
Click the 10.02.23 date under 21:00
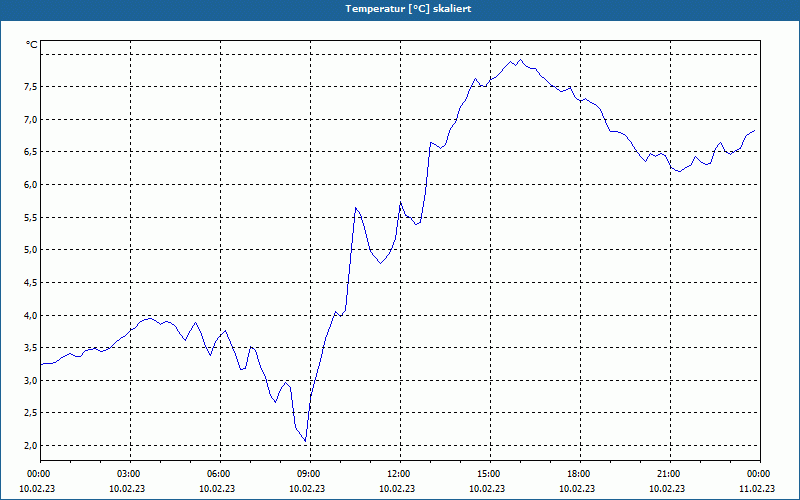[667, 488]
